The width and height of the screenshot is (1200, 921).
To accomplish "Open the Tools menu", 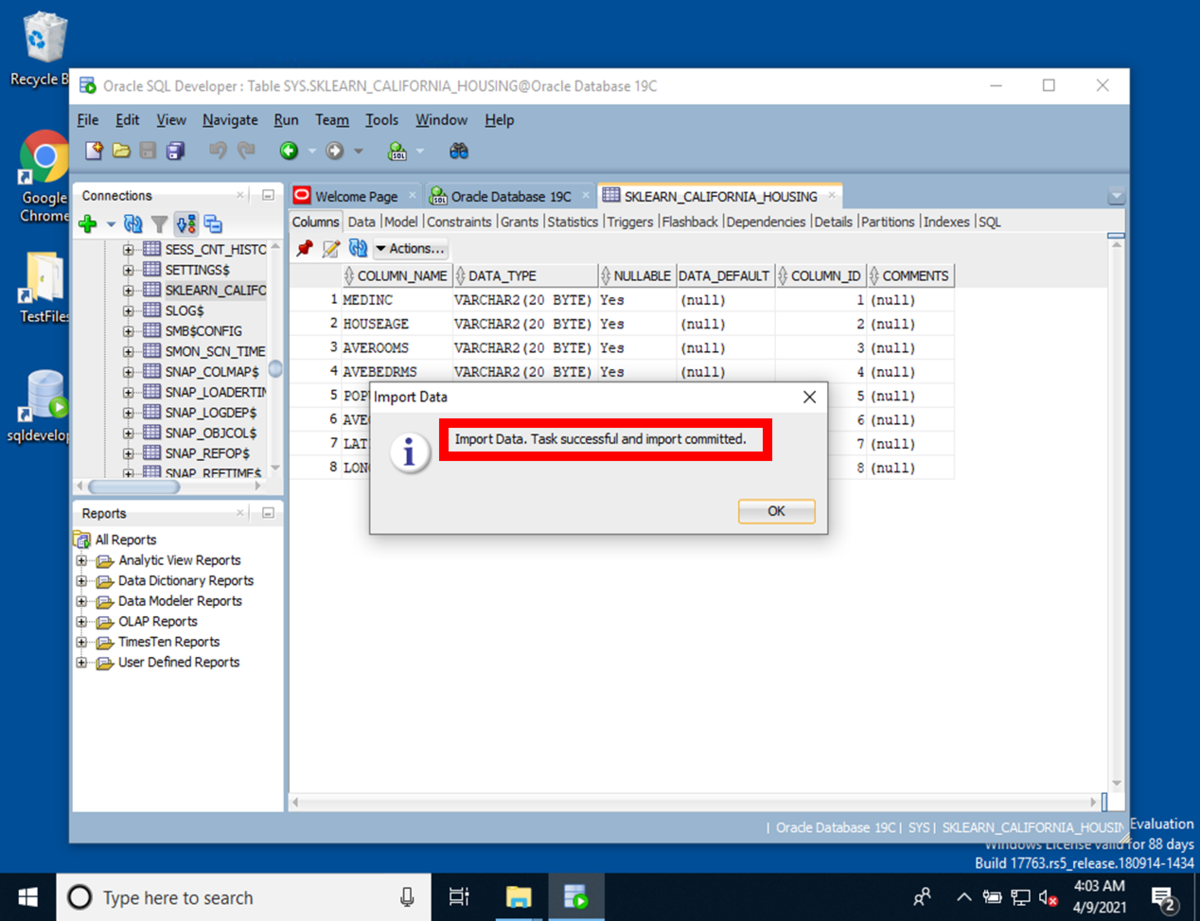I will [382, 120].
